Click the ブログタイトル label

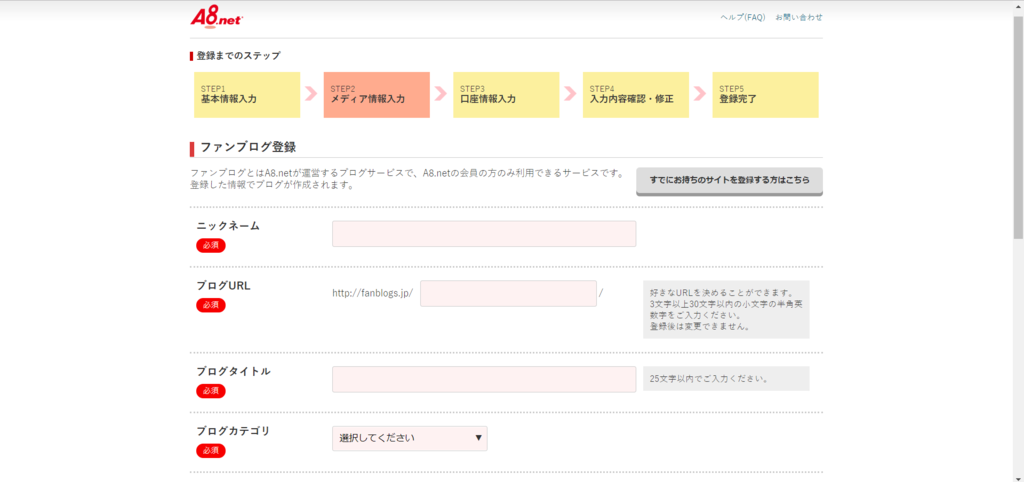coord(233,372)
